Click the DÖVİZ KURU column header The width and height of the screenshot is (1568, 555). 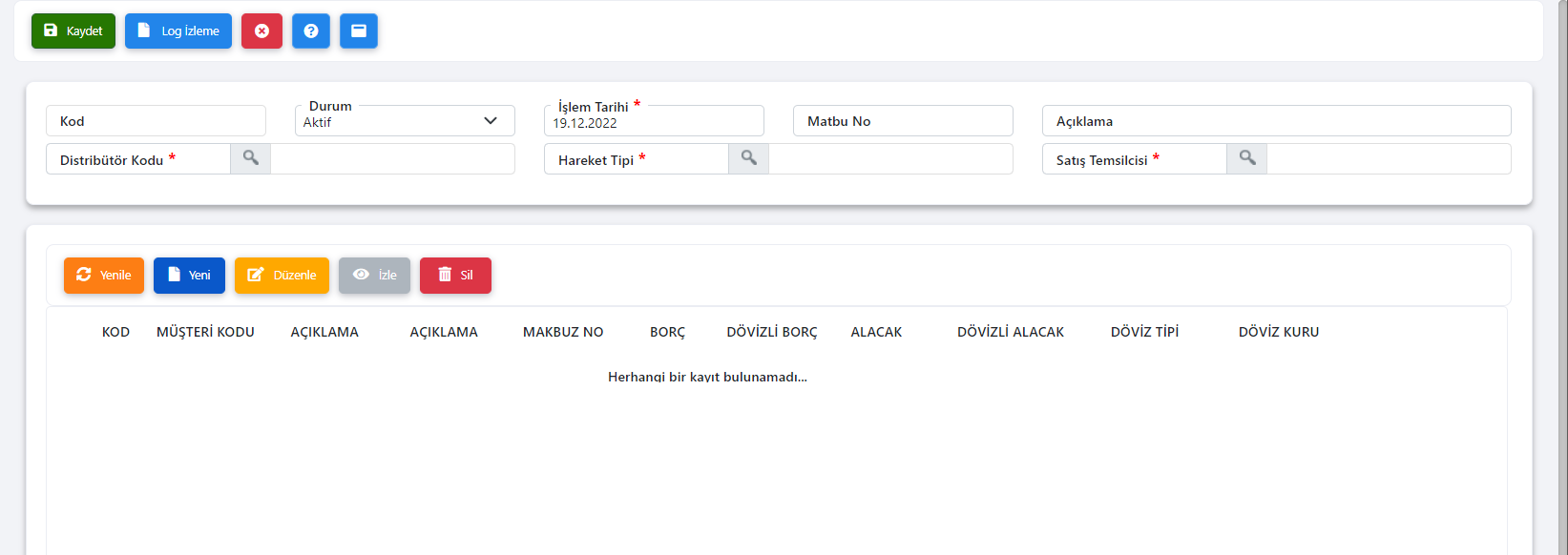pos(1278,332)
